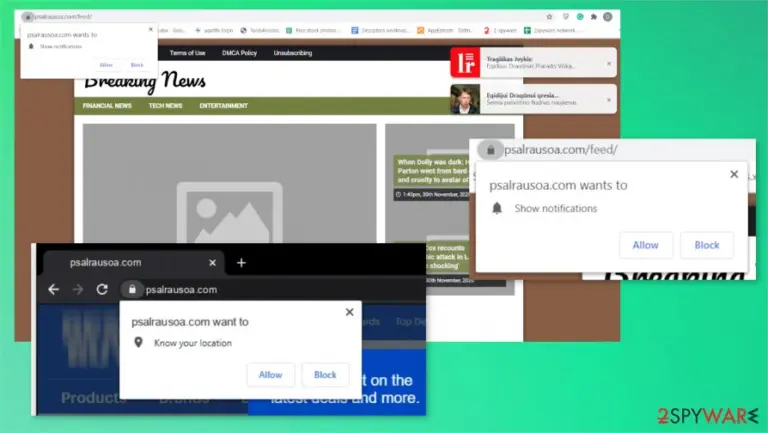This screenshot has width=768, height=433.
Task: Click the lock icon beside psalrausoa.com/feed/ in the main browser
Action: pos(28,17)
